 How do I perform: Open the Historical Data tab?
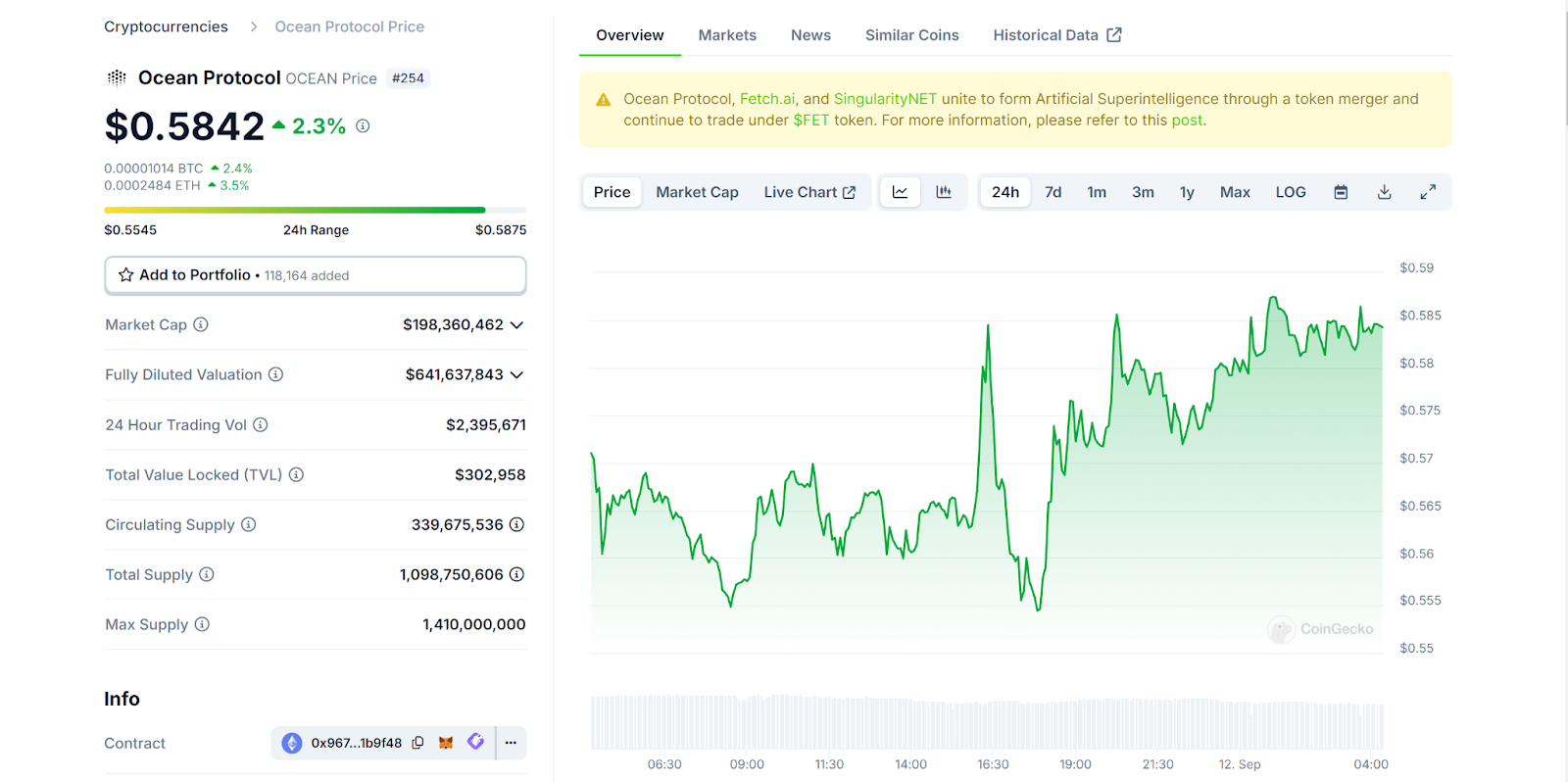tap(1057, 35)
